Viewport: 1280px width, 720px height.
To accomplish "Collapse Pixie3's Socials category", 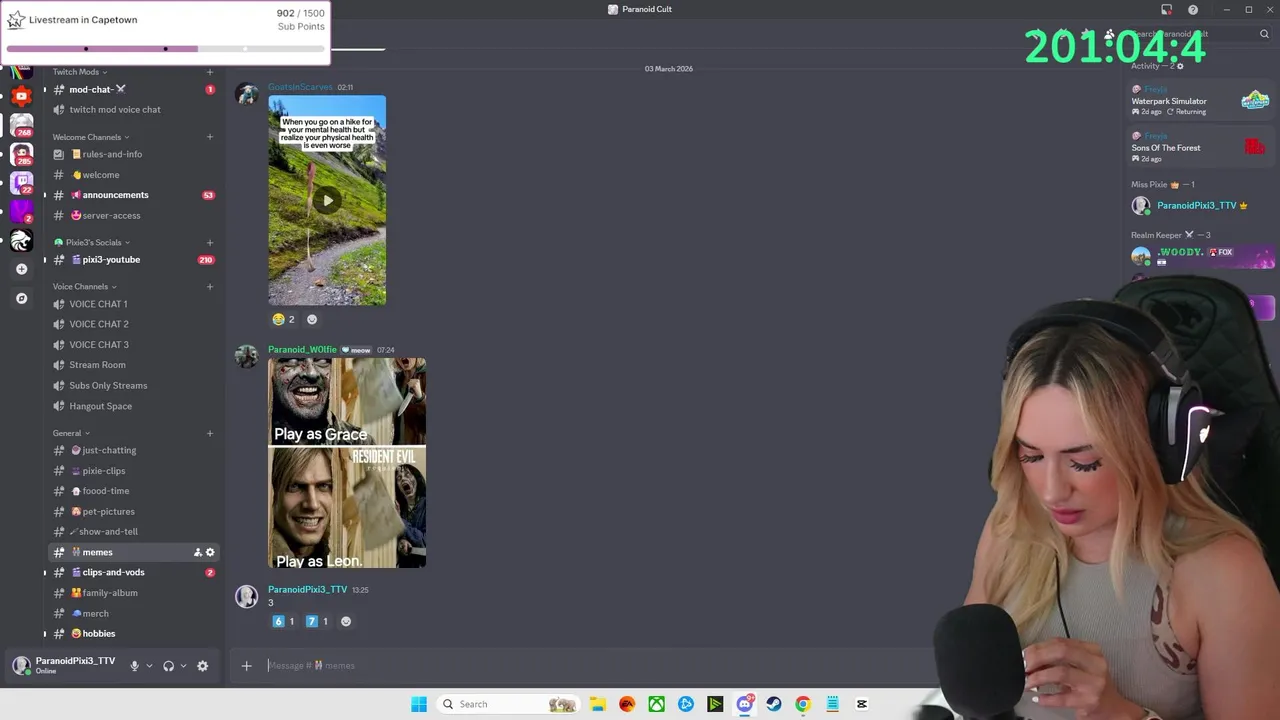I will tap(93, 242).
